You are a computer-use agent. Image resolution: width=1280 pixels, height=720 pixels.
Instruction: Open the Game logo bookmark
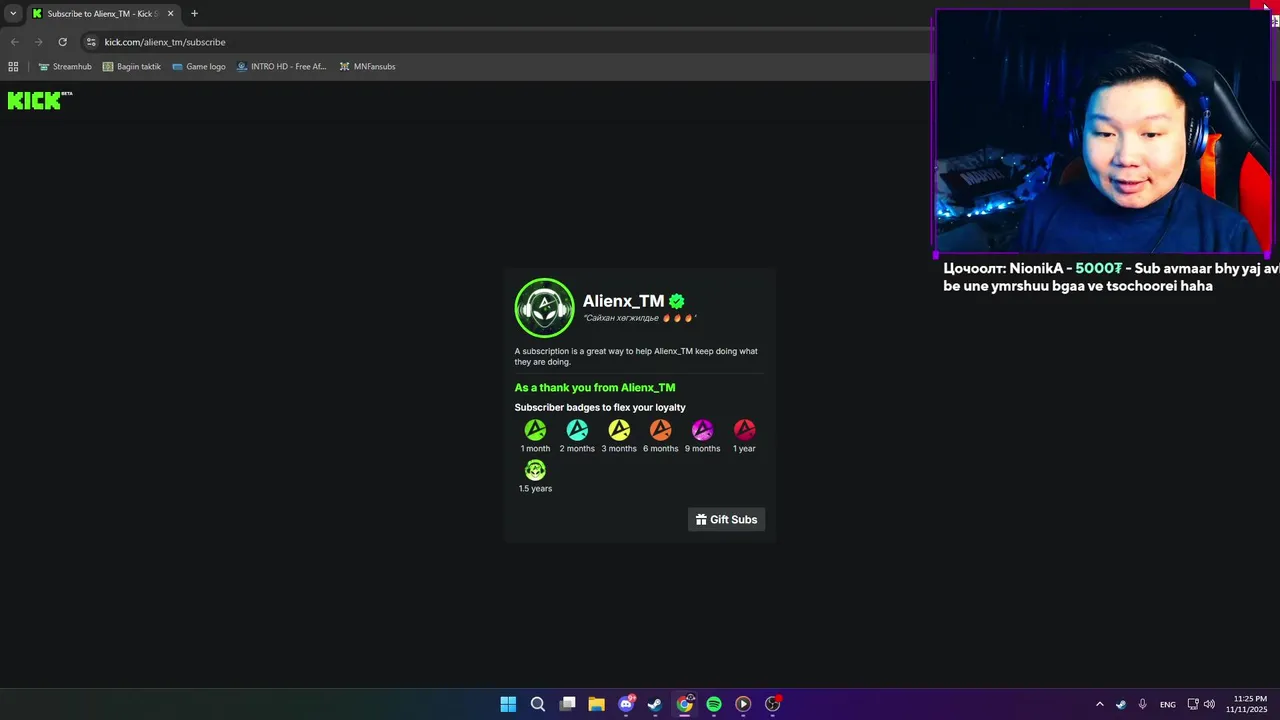[x=199, y=67]
